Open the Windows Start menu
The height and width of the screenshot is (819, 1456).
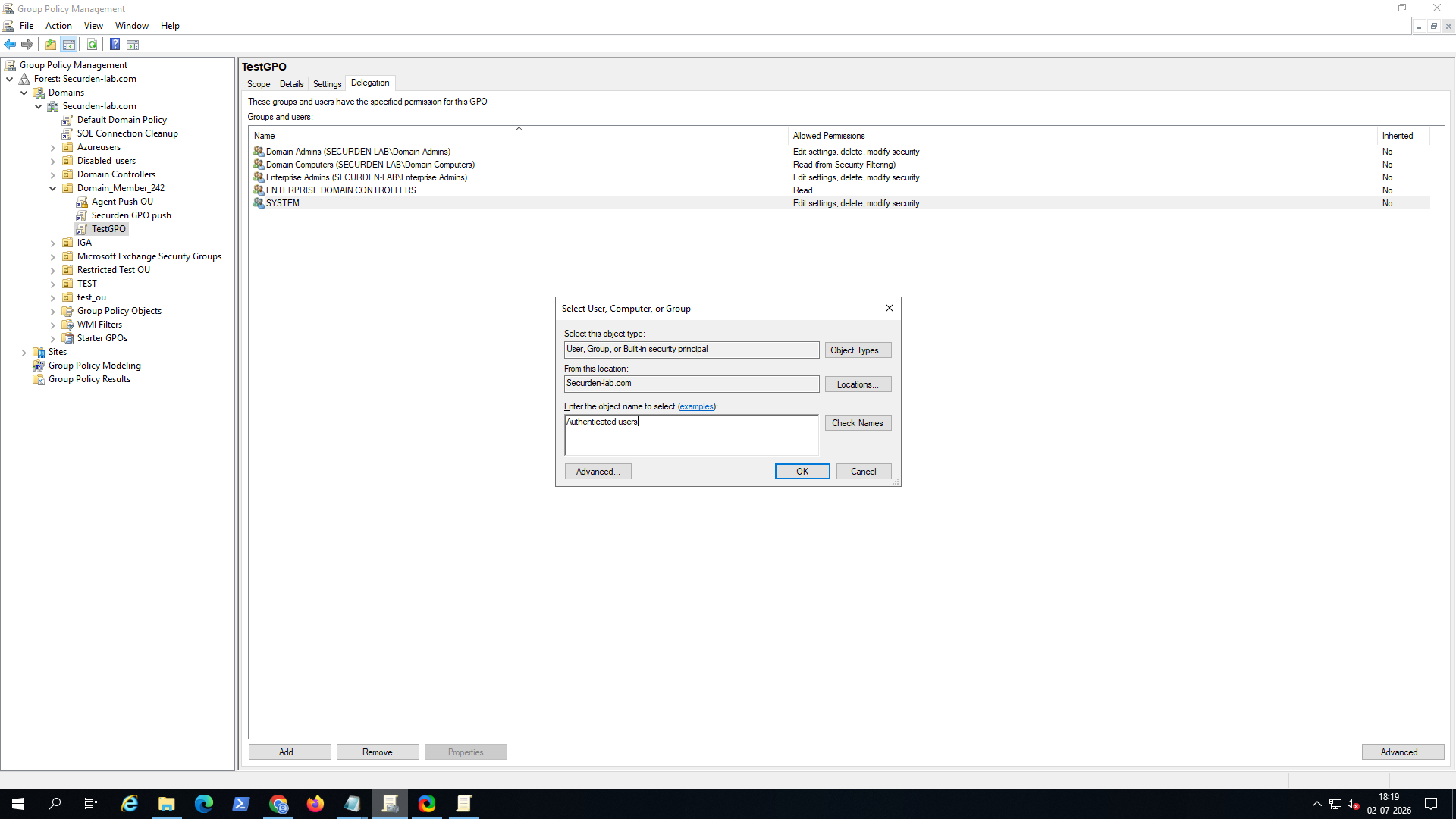coord(18,804)
